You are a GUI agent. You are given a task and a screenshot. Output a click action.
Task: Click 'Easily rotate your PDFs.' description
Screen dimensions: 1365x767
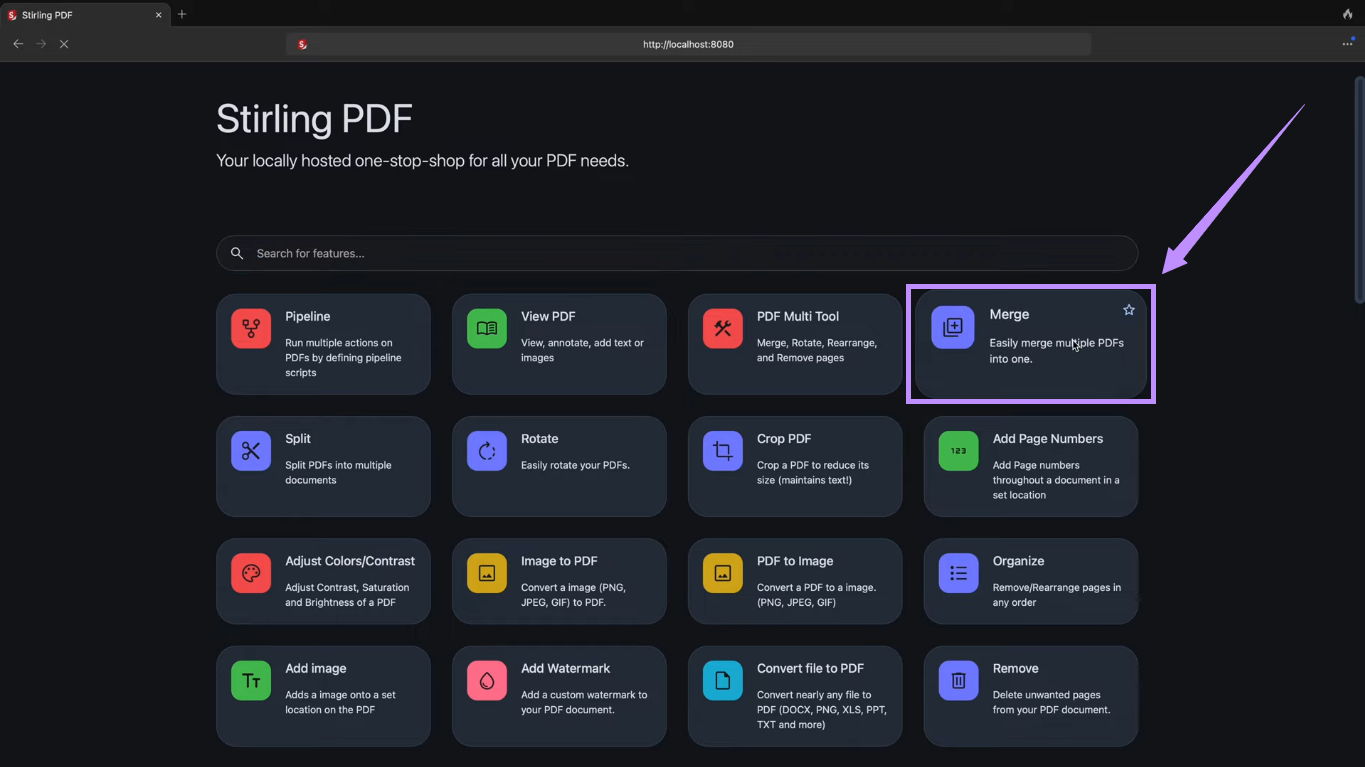click(x=575, y=465)
